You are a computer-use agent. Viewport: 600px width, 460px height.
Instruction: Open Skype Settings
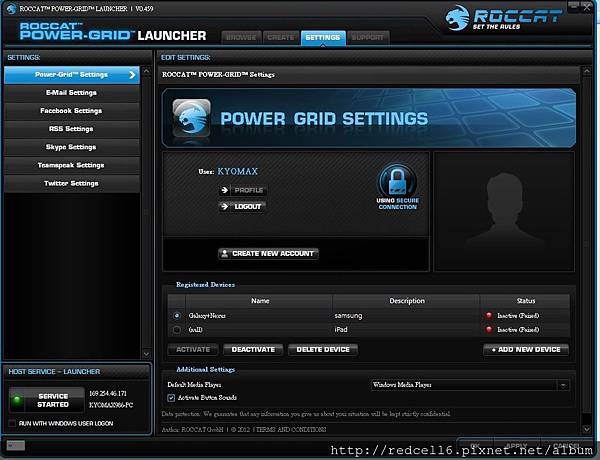point(72,147)
